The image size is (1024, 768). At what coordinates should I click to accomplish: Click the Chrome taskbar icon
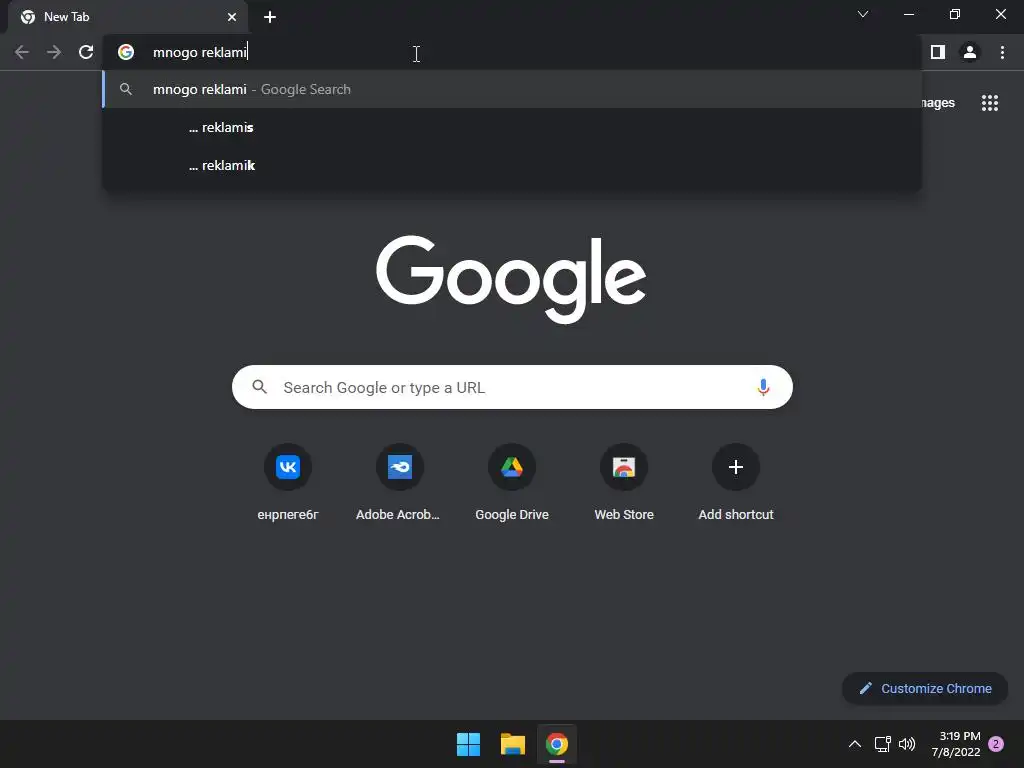click(556, 744)
